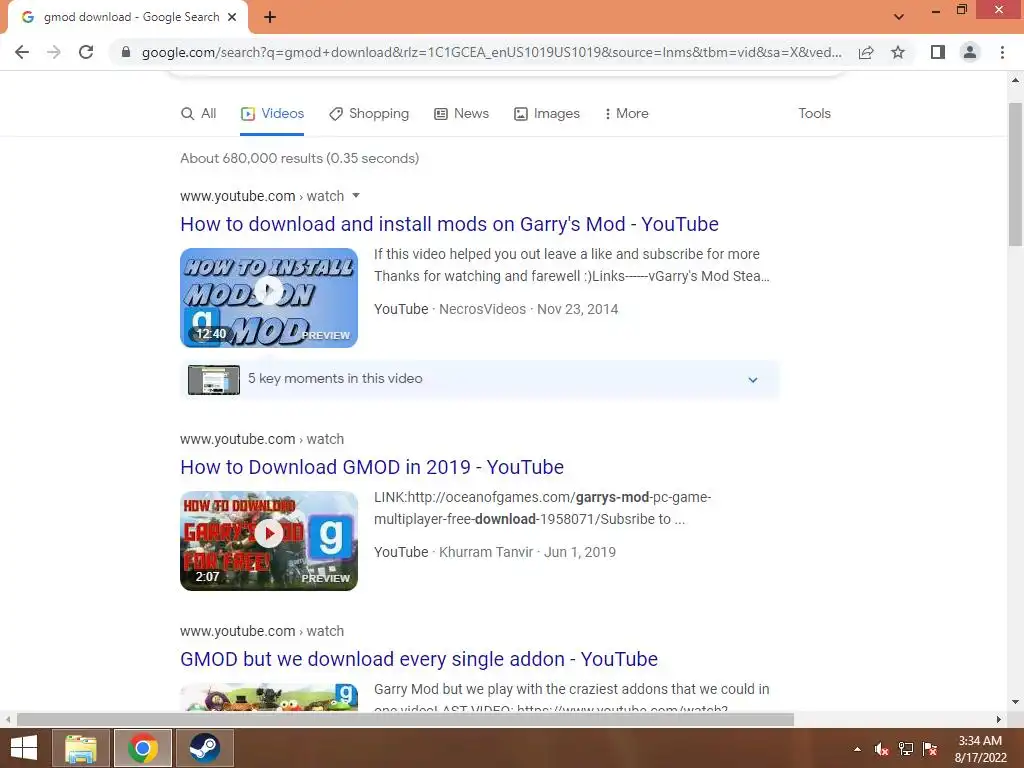Share this page icon in address bar
This screenshot has width=1024, height=768.
tap(866, 52)
